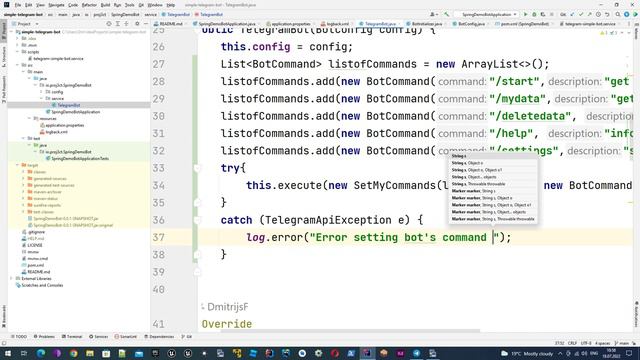Collapse the scripts folder node
The height and width of the screenshot is (360, 640).
18,52
